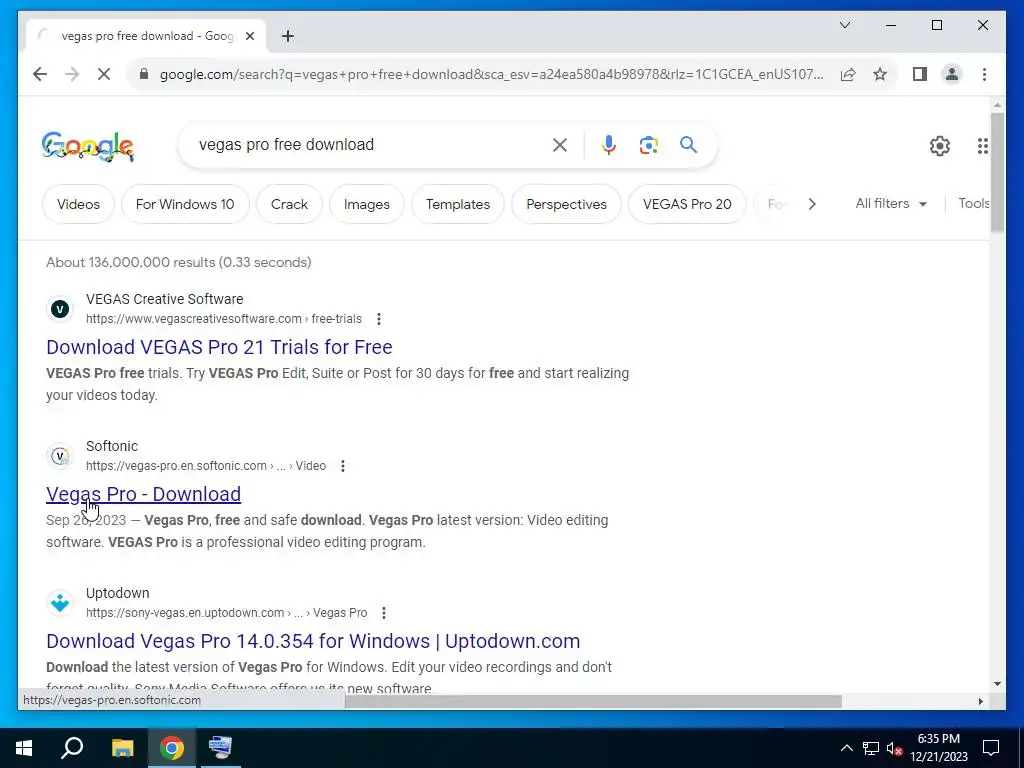Click the Chrome taskbar icon
The height and width of the screenshot is (768, 1024).
(172, 748)
